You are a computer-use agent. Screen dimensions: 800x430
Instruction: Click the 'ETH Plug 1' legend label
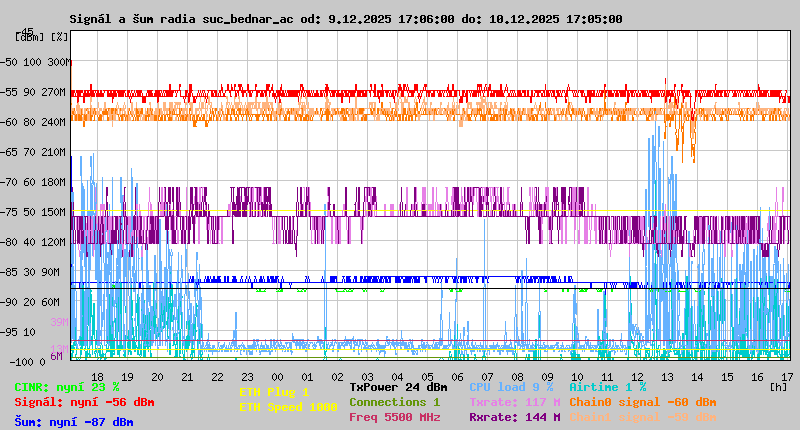(274, 392)
